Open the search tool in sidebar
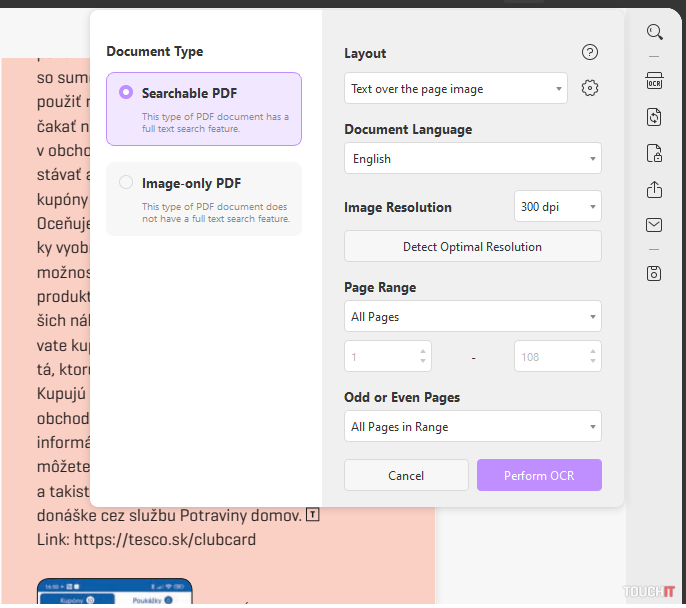The width and height of the screenshot is (686, 608). click(654, 32)
